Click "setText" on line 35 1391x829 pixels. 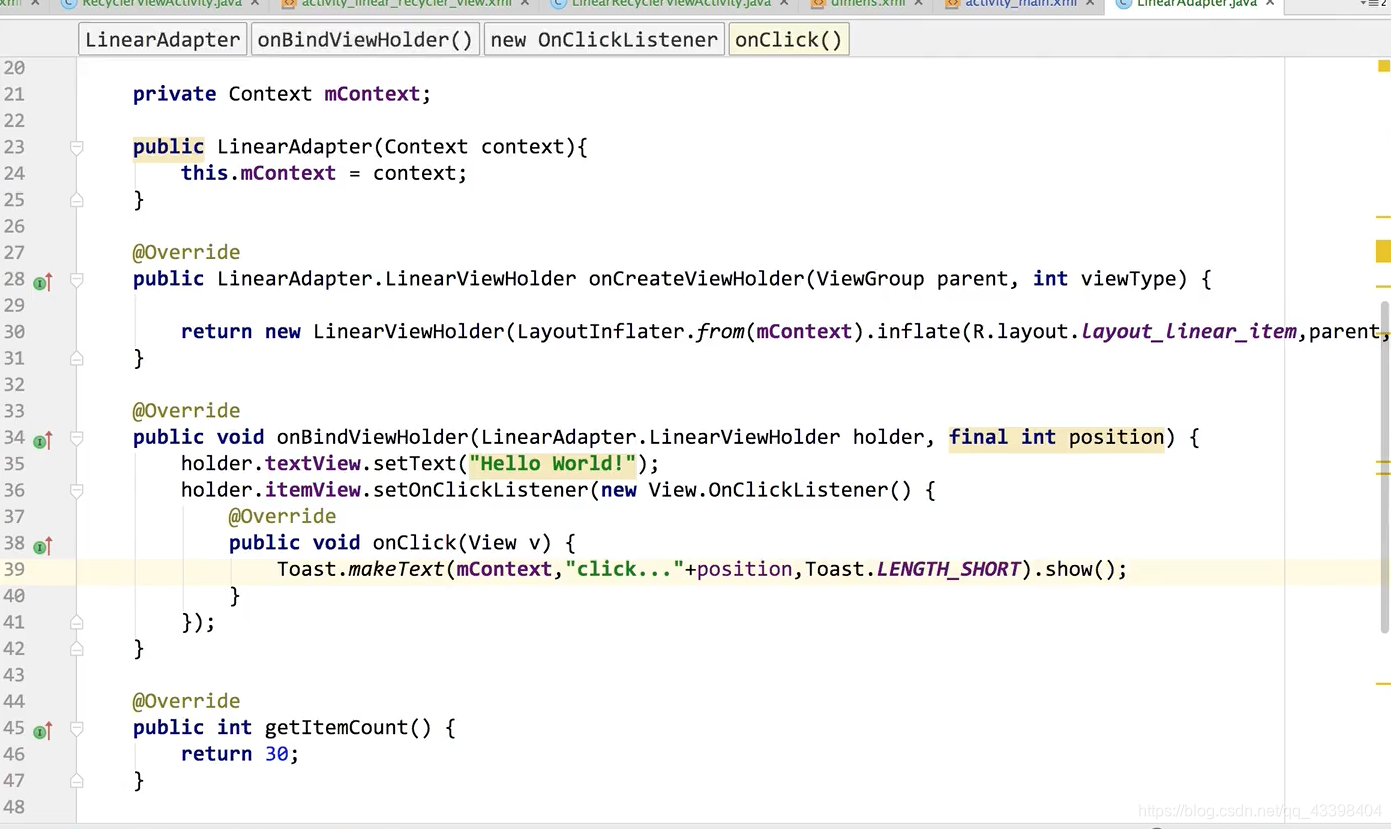pyautogui.click(x=414, y=464)
